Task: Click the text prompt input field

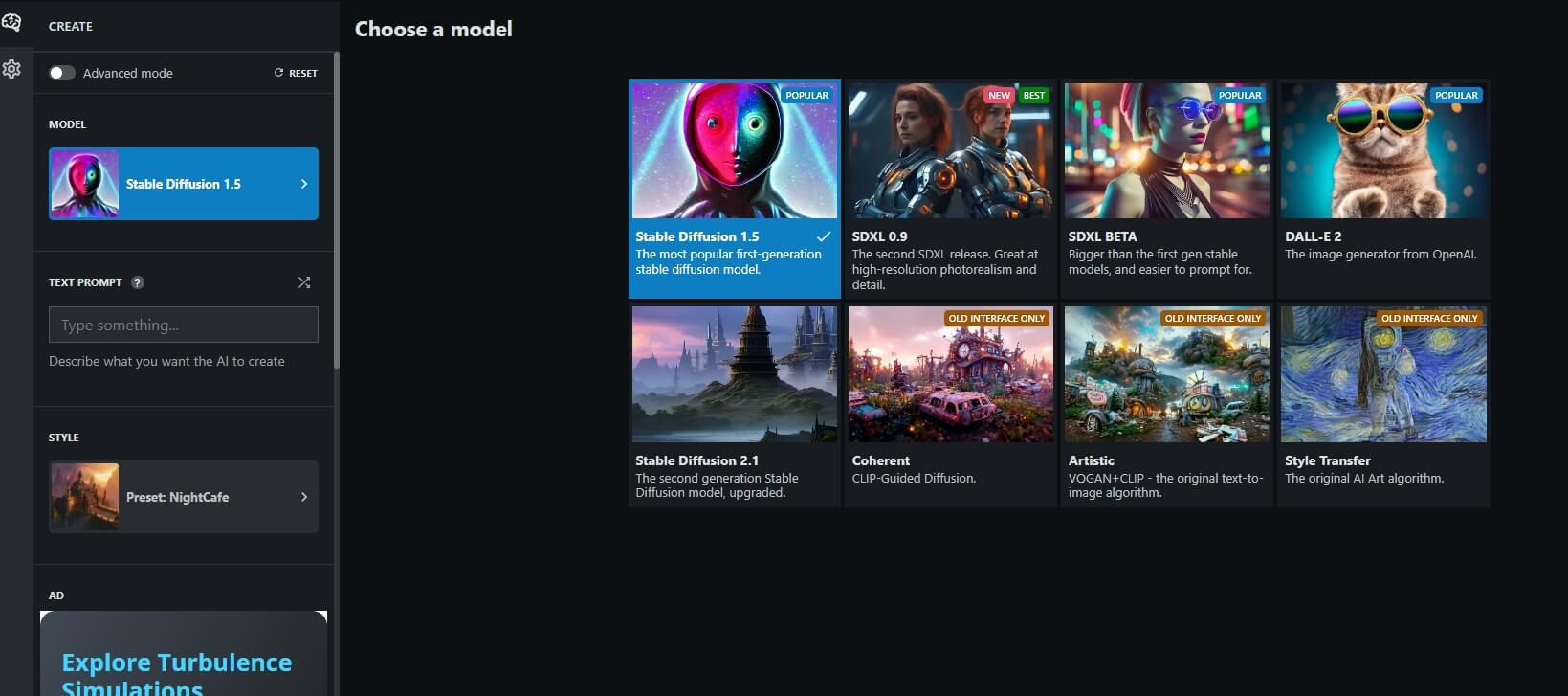Action: click(x=184, y=326)
